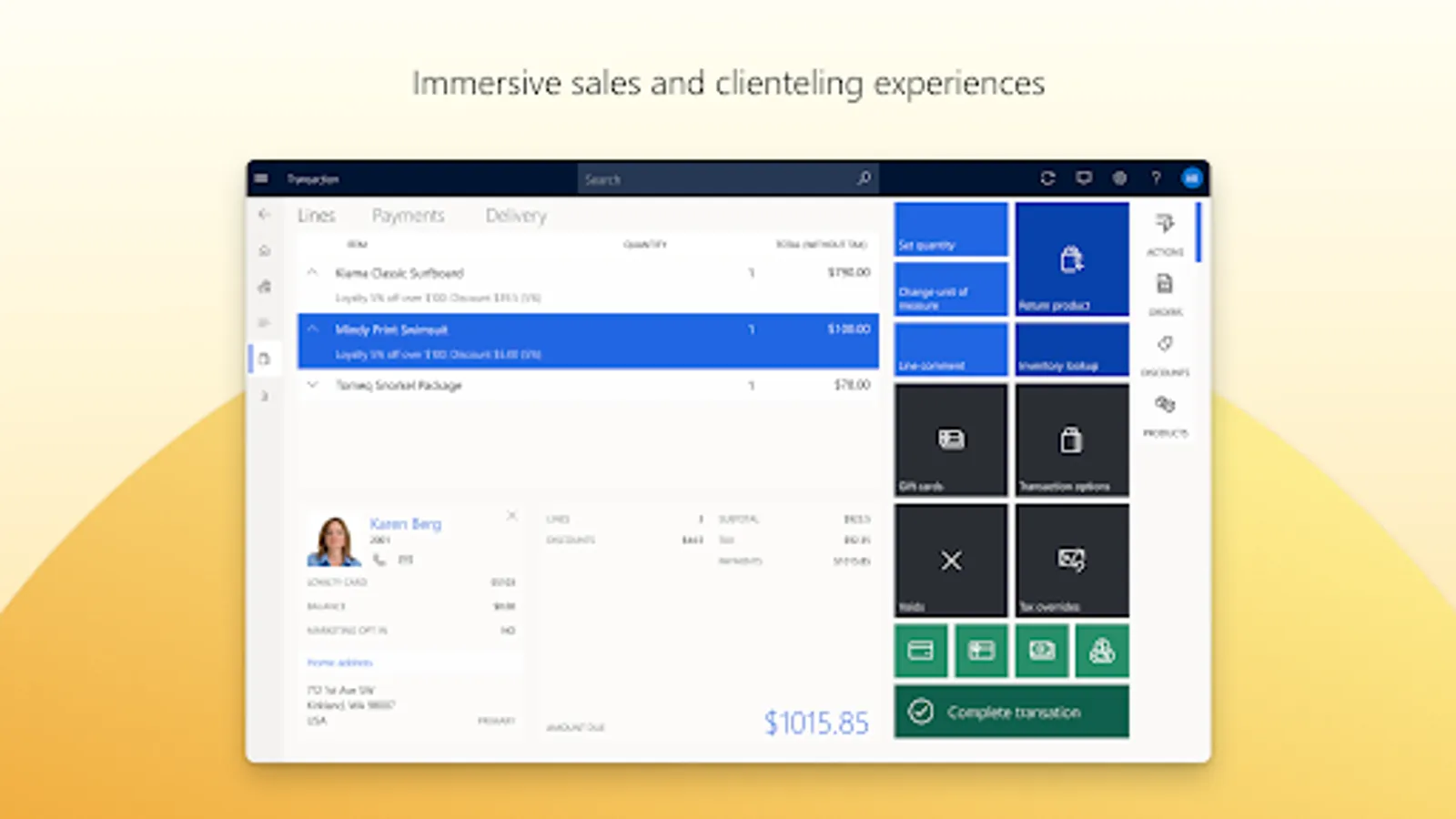Open Help via the question mark icon

pyautogui.click(x=1156, y=178)
